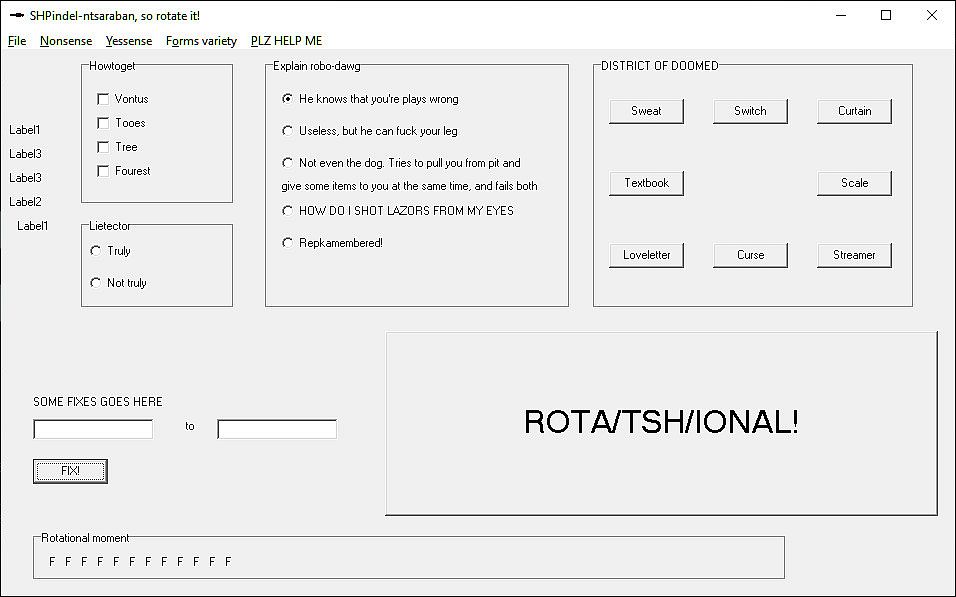Click the FIX! button

click(x=70, y=471)
